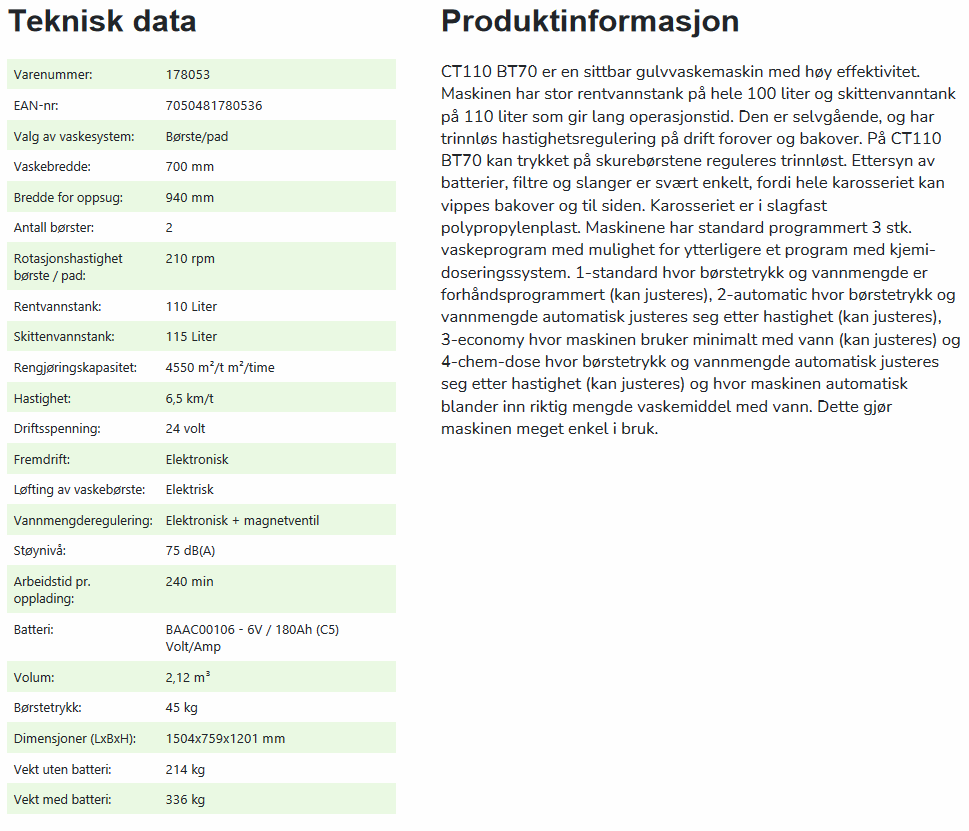969x831 pixels.
Task: Click the Vannmengderegulering row value
Action: (x=242, y=521)
